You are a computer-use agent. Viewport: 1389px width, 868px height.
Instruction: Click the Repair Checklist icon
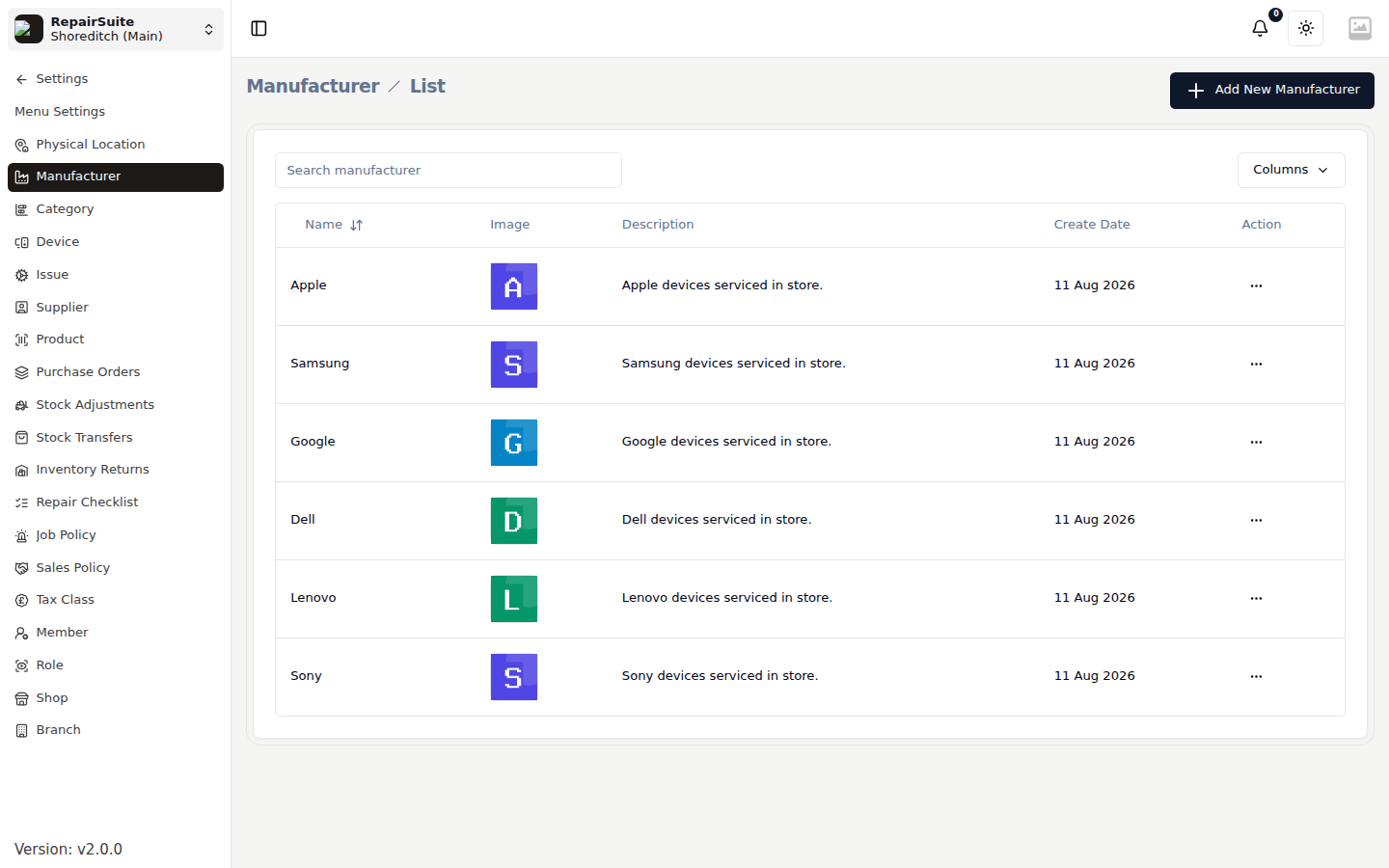pyautogui.click(x=21, y=502)
